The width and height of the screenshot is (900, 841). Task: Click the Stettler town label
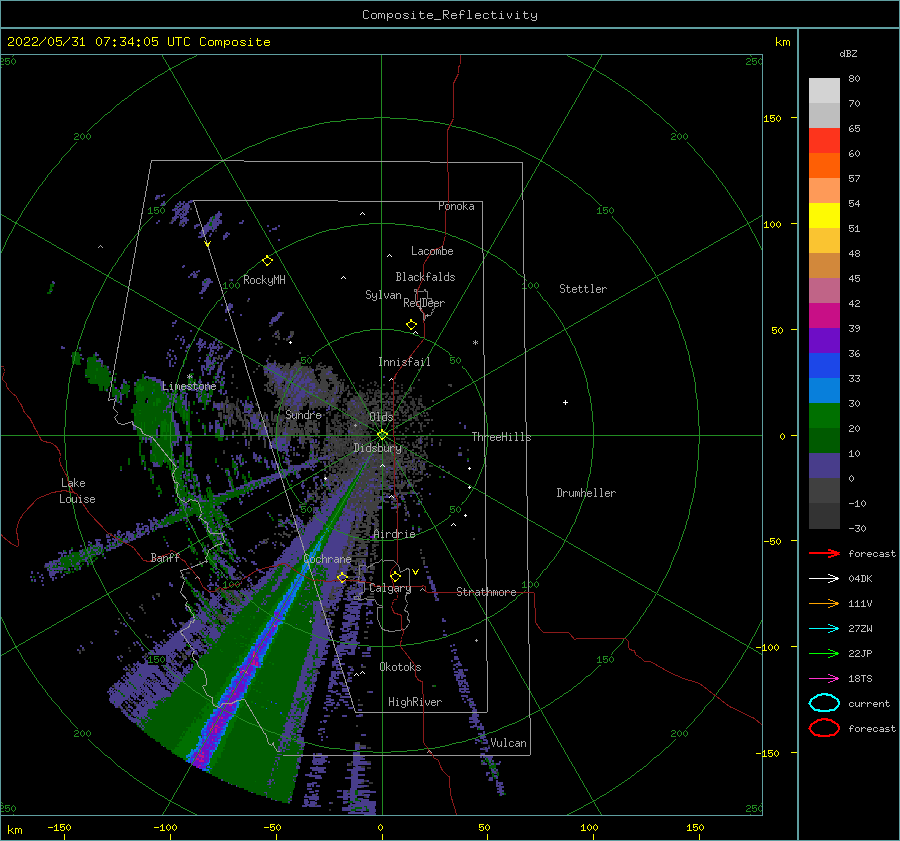tap(583, 289)
